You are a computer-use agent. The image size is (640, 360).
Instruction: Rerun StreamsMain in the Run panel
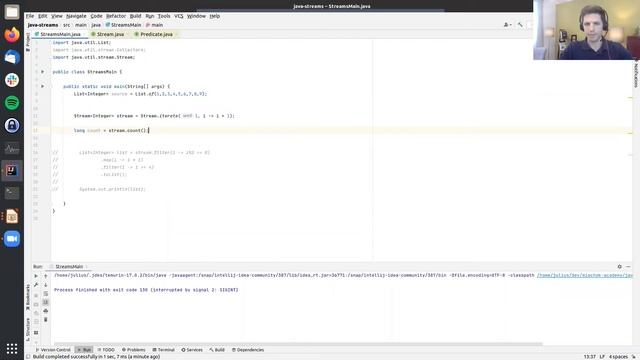tap(36, 276)
